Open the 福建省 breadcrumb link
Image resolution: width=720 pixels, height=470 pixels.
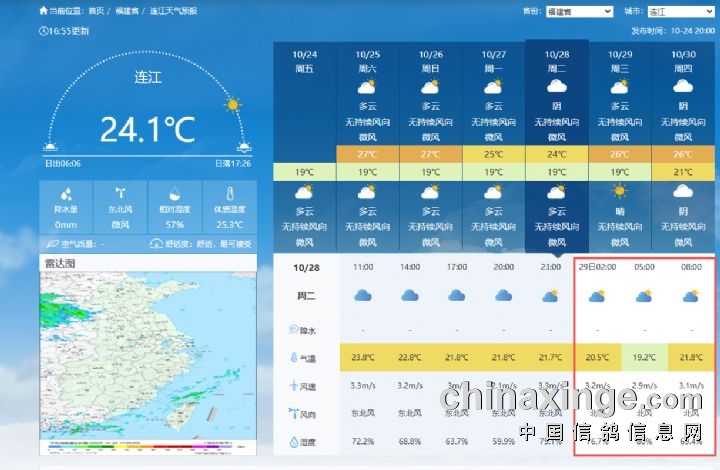[128, 11]
